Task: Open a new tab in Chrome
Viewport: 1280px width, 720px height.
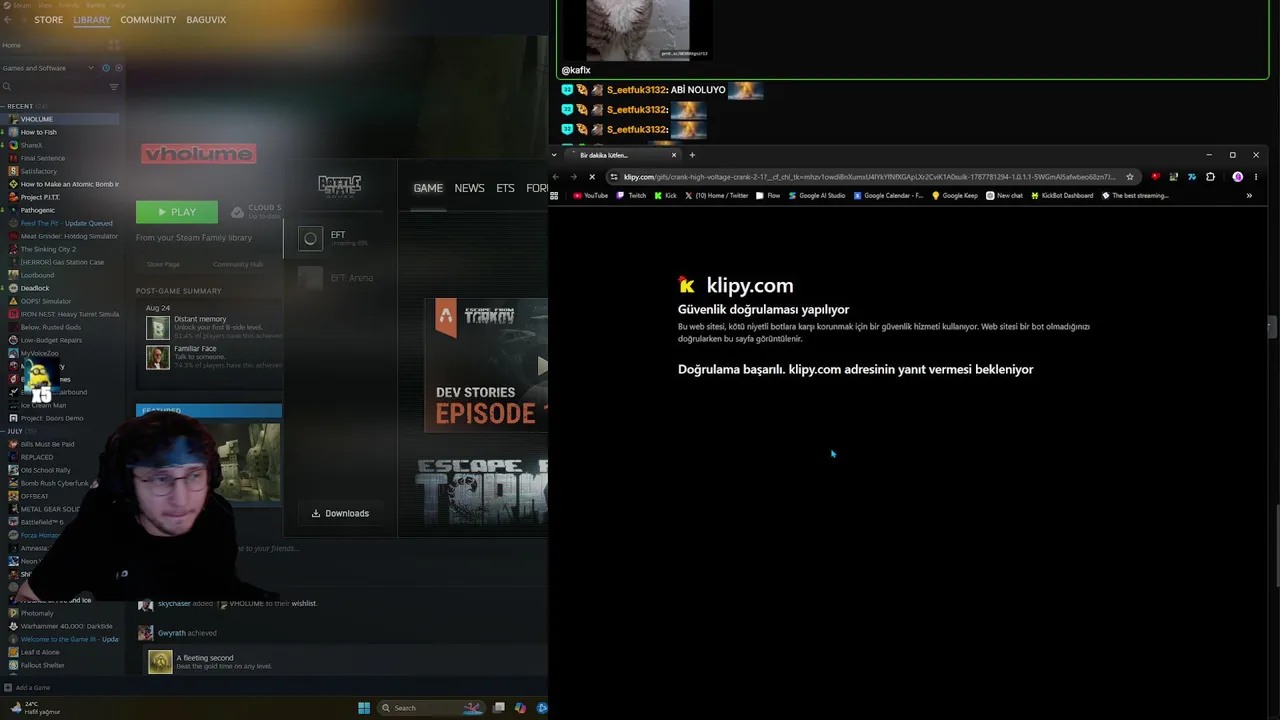Action: (x=692, y=155)
